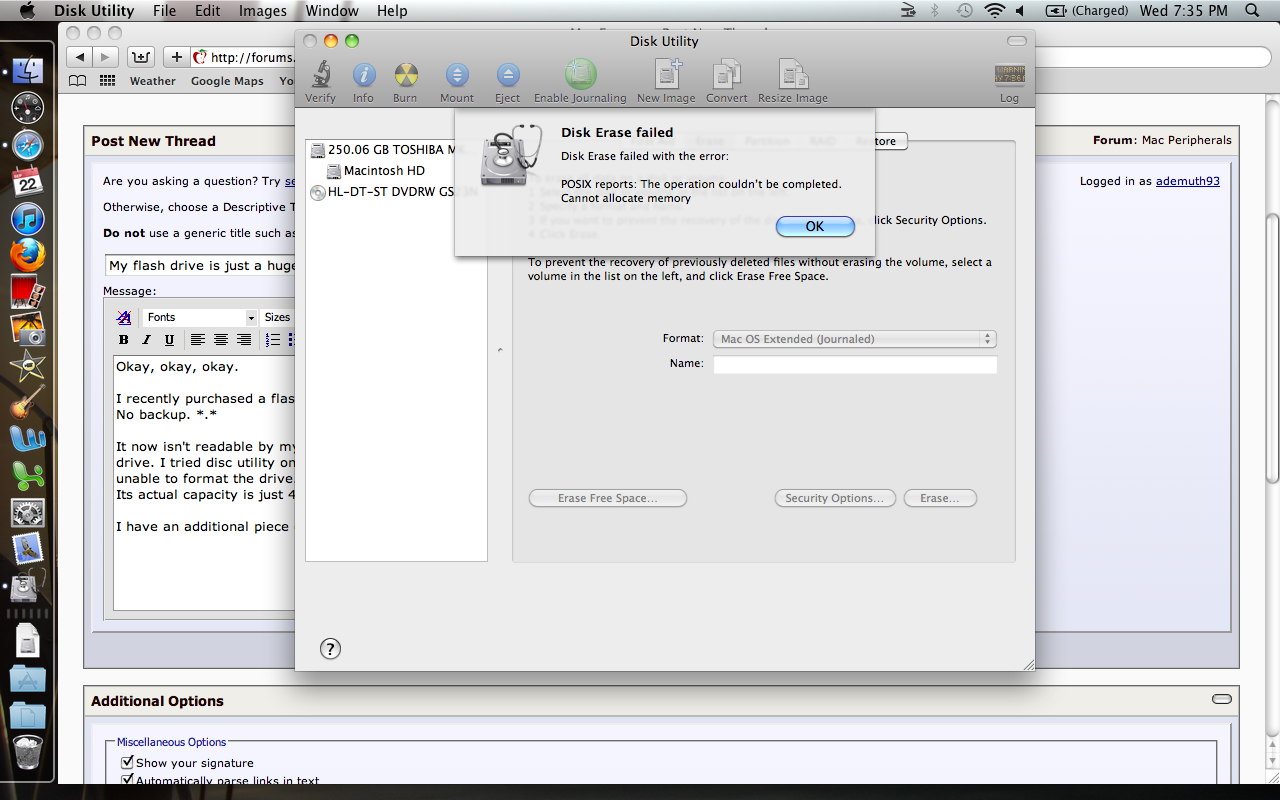Open the Format pop-up menu
The image size is (1280, 800).
855,339
